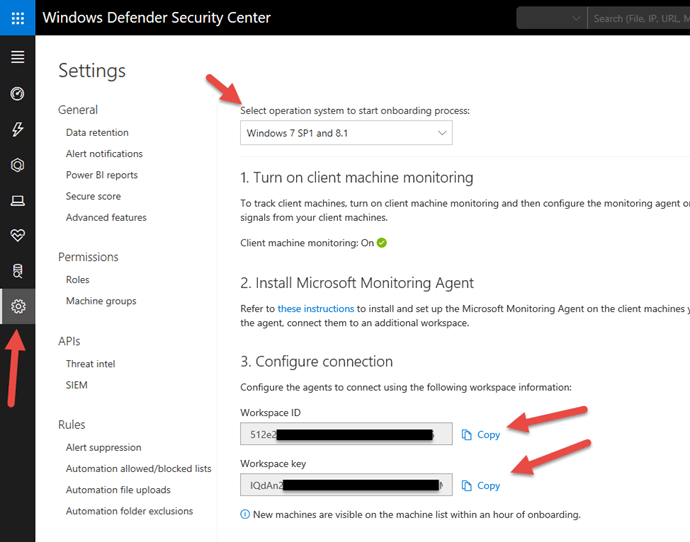The width and height of the screenshot is (690, 542).
Task: Select the settings gear icon in sidebar
Action: [x=17, y=306]
